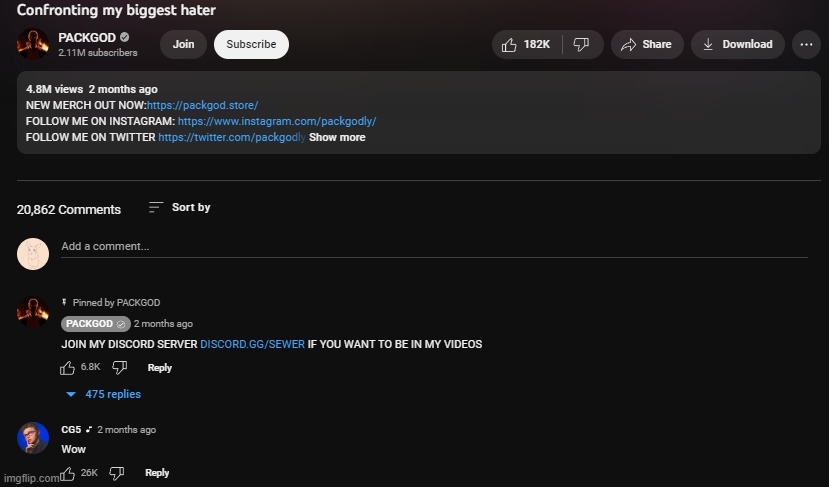The image size is (829, 487).
Task: Open CG5's profile avatar
Action: click(33, 438)
